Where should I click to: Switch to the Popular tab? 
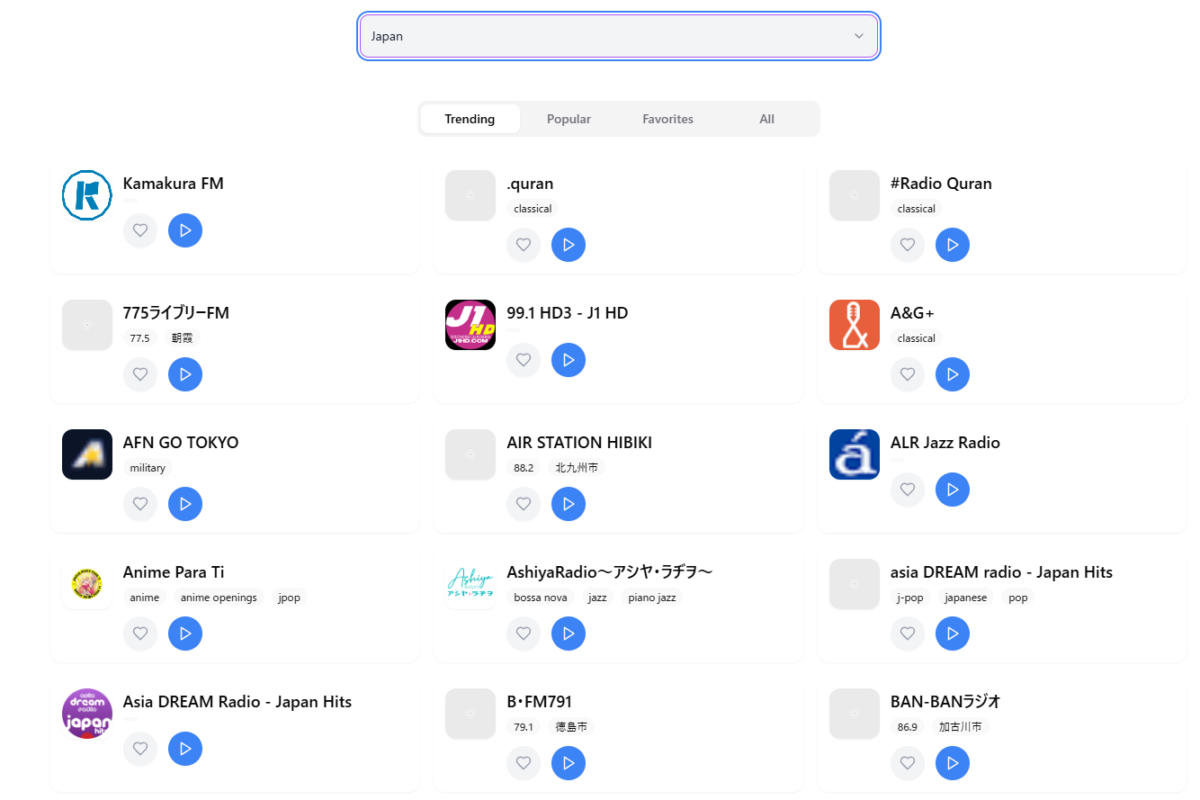[x=569, y=119]
